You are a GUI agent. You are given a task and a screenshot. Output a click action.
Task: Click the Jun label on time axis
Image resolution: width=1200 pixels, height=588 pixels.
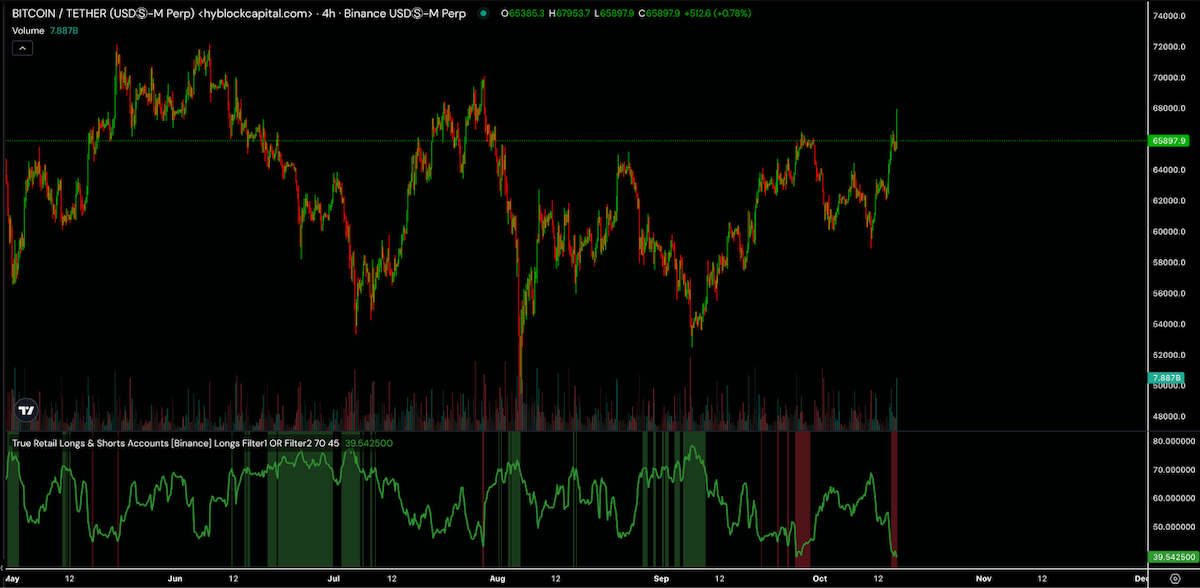[x=175, y=578]
